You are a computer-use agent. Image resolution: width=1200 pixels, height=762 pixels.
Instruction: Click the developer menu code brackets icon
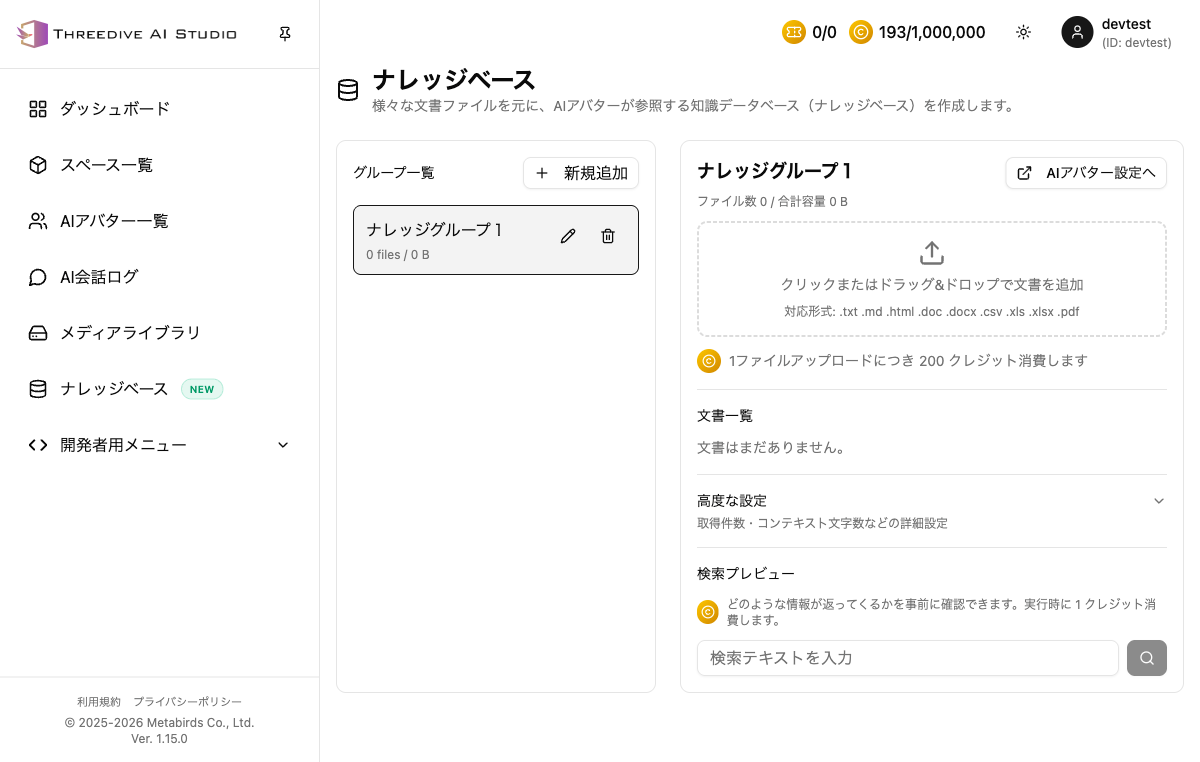point(38,445)
